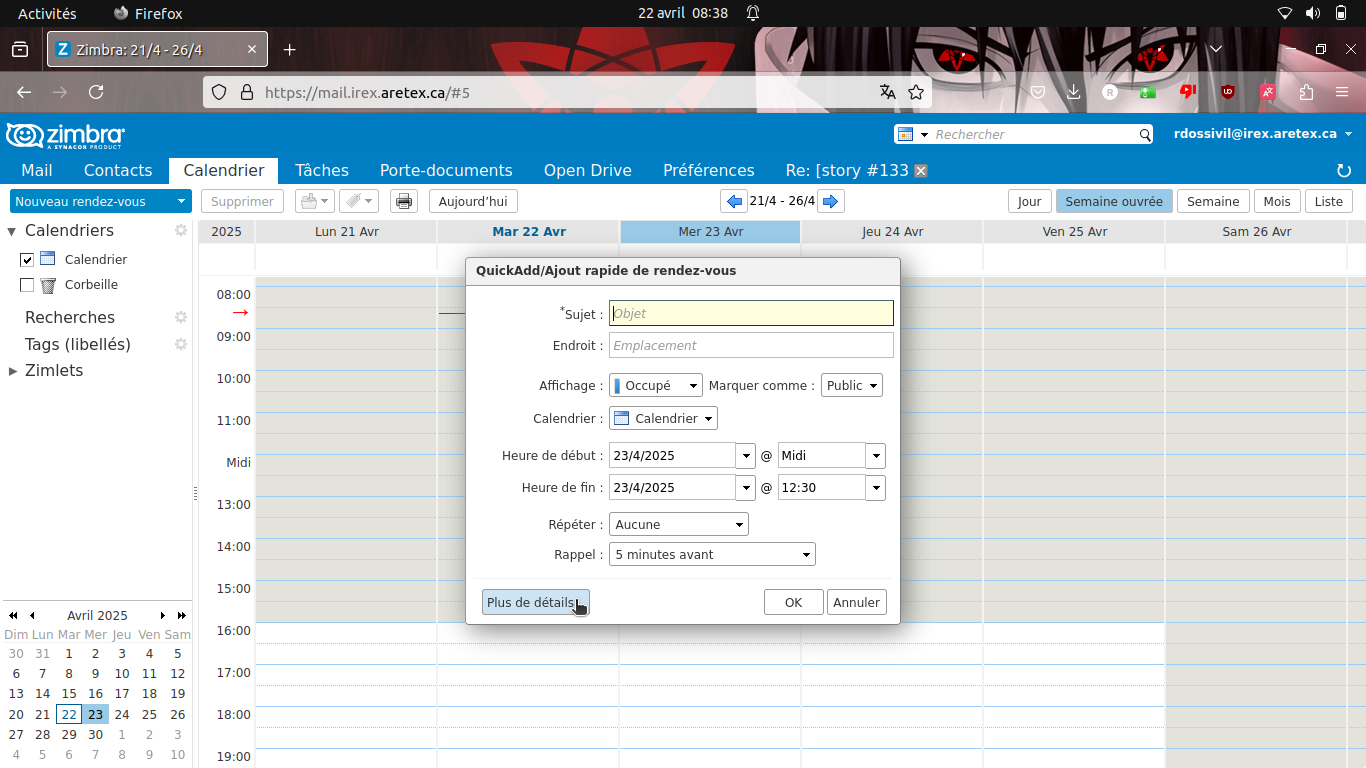Open Firefox hamburger menu
Image resolution: width=1366 pixels, height=768 pixels.
click(x=1343, y=92)
